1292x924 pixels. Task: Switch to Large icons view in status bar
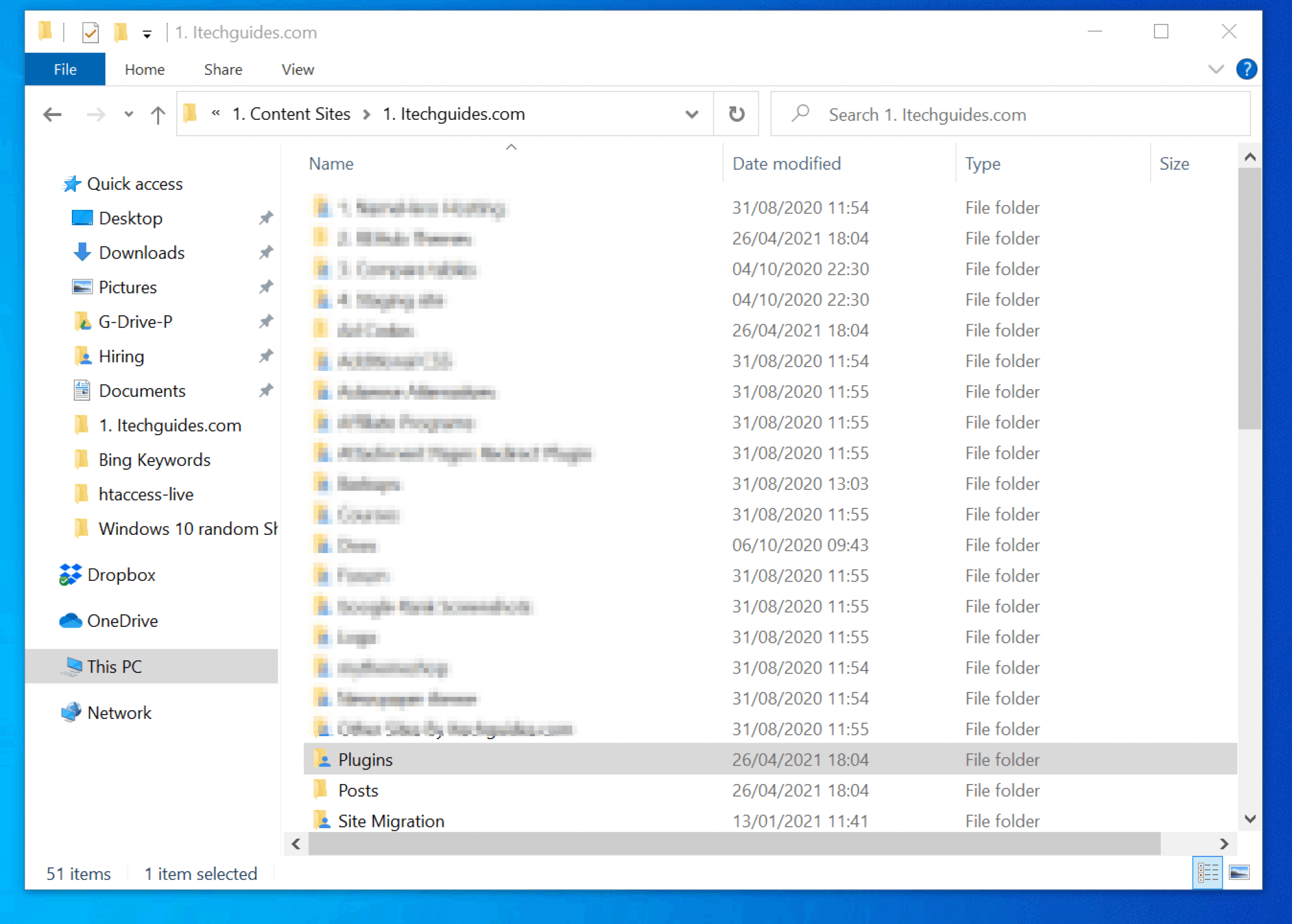tap(1240, 874)
